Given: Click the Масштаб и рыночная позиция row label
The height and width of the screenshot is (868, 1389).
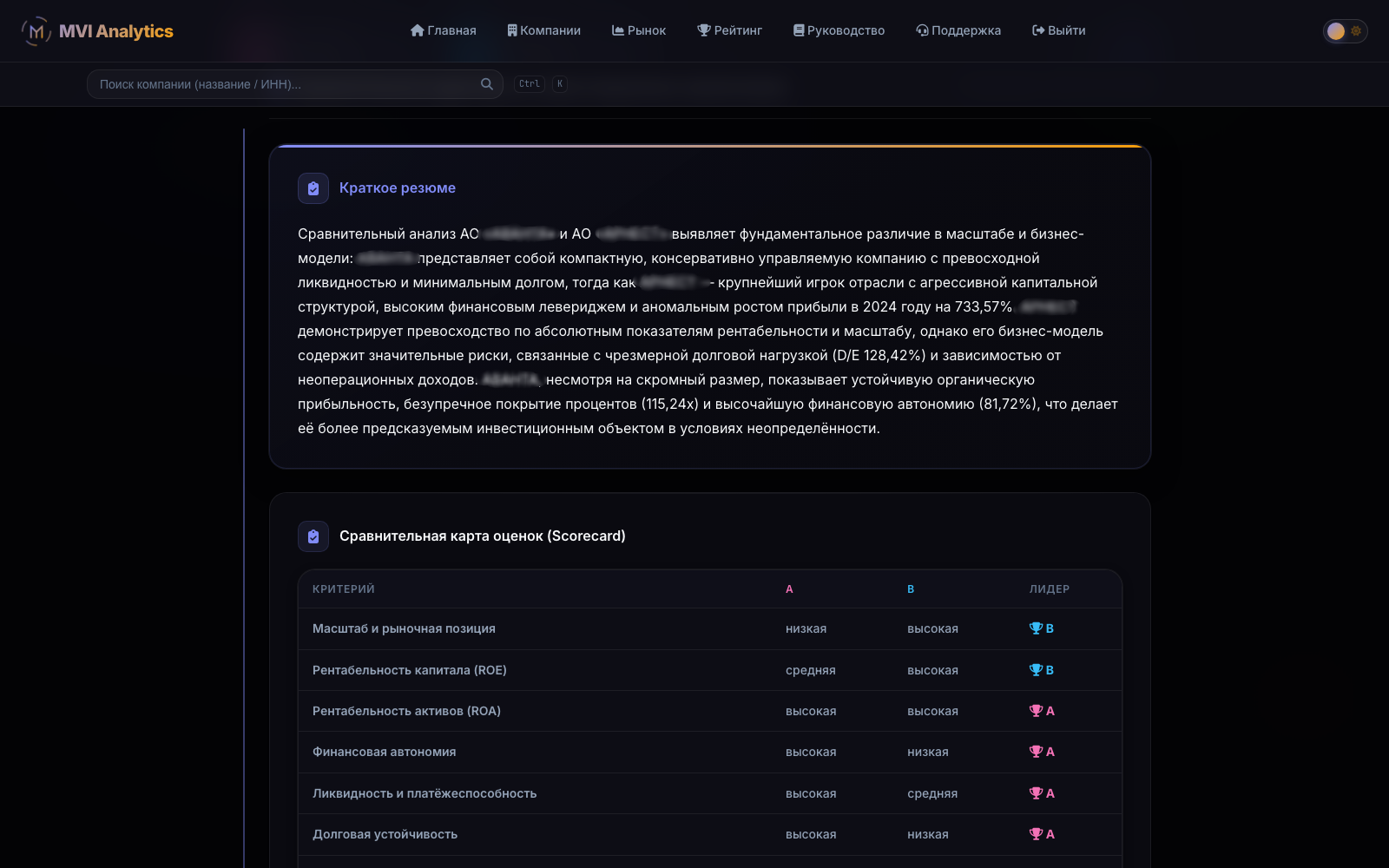Looking at the screenshot, I should point(404,629).
